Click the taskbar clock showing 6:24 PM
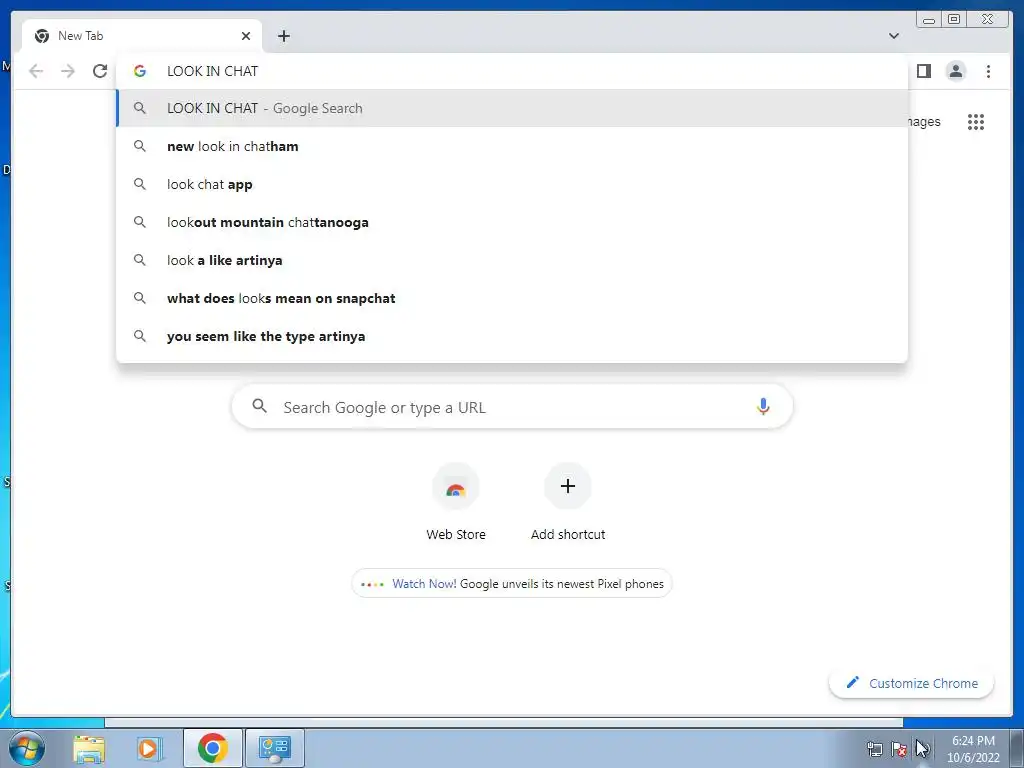 973,749
